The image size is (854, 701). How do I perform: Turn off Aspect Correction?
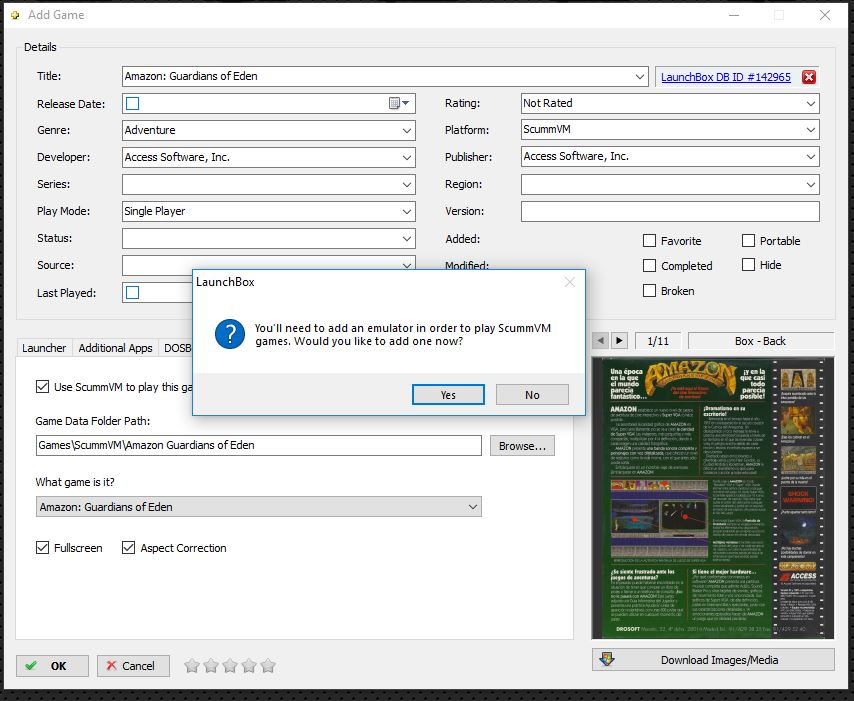coord(128,547)
